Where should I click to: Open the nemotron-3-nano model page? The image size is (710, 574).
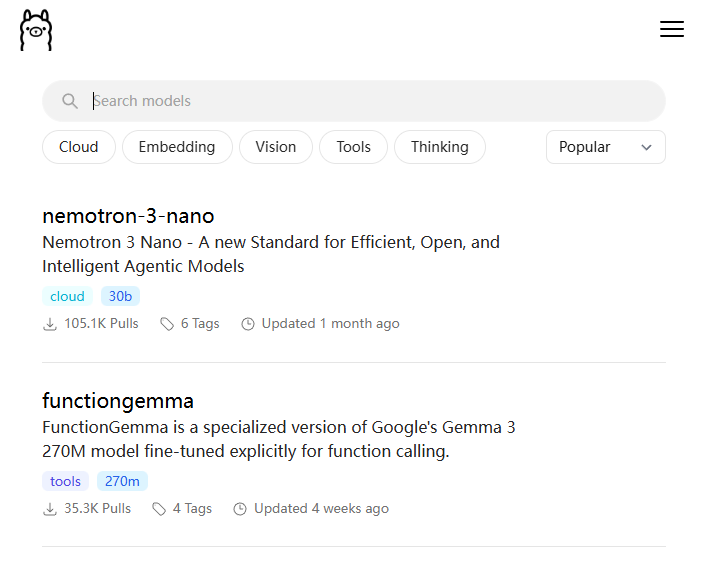click(x=128, y=216)
